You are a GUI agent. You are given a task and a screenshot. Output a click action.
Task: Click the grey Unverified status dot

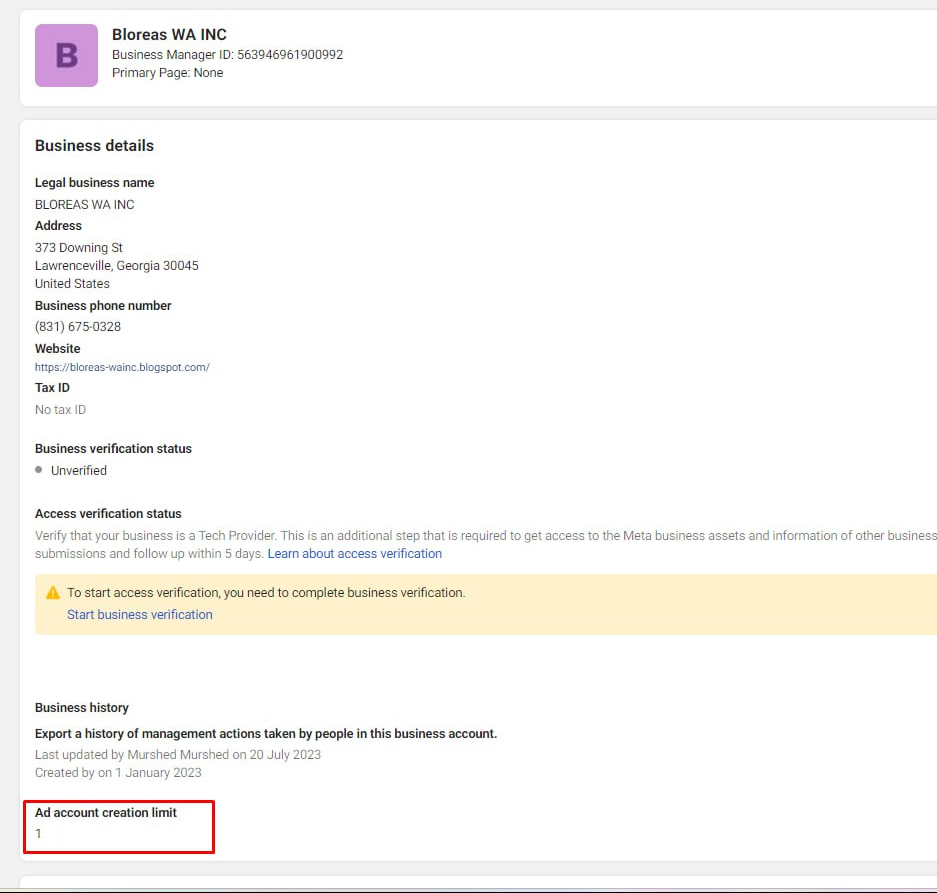point(39,470)
